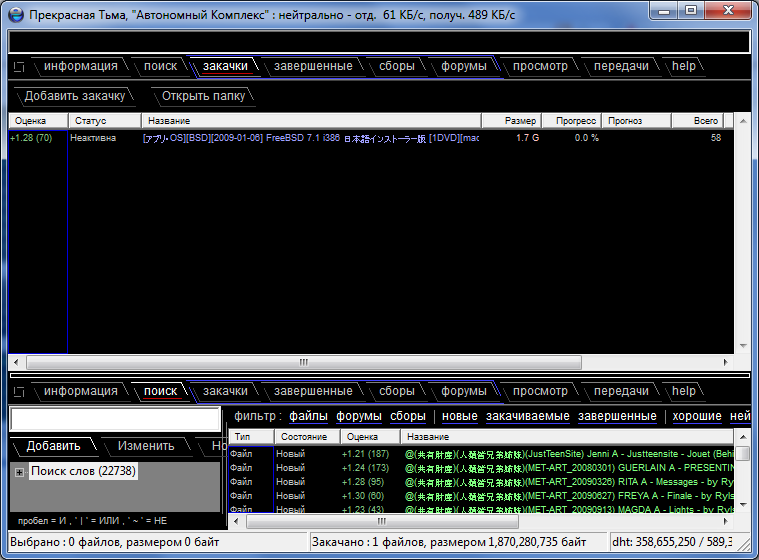This screenshot has height=560, width=759.
Task: Enable the "закачиваемые" filter option
Action: [x=528, y=416]
